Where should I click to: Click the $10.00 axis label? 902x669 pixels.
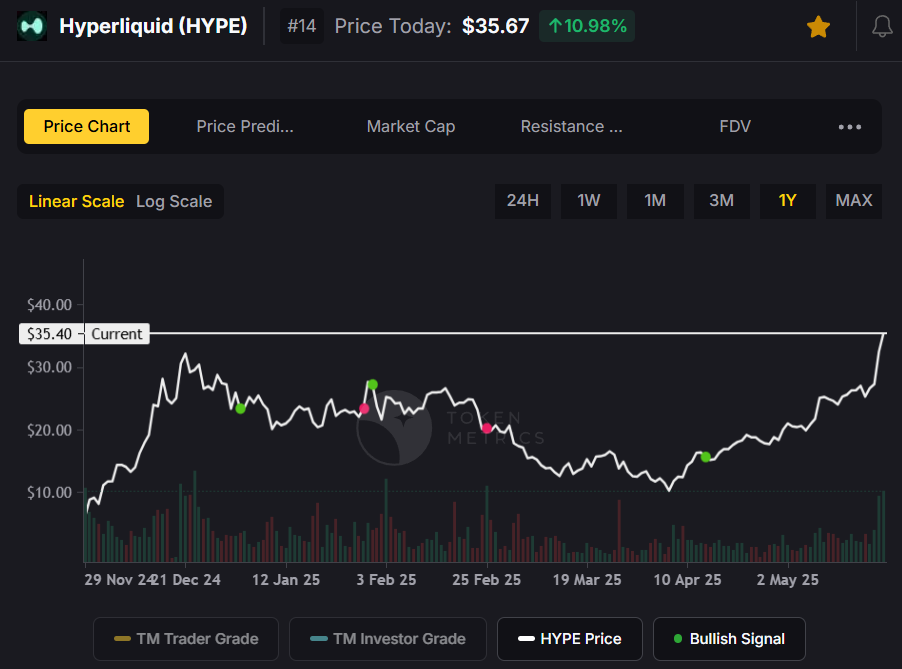(x=49, y=492)
